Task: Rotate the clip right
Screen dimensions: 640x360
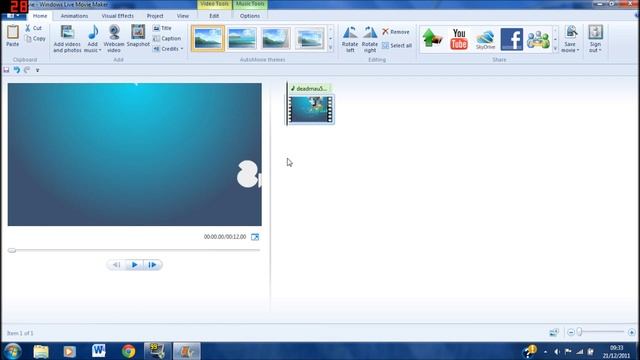Action: tap(370, 39)
